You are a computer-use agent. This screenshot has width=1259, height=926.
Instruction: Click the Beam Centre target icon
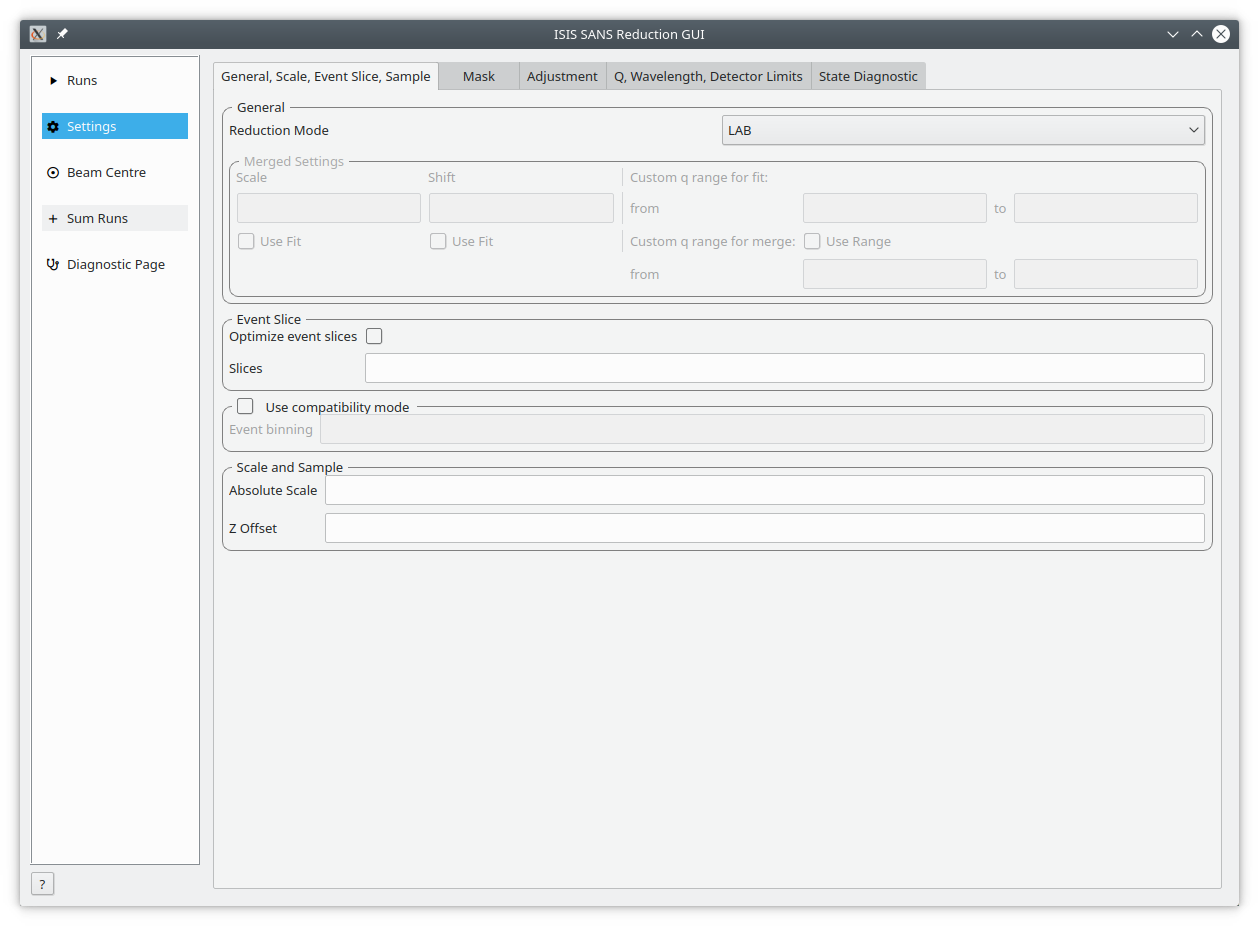point(54,173)
